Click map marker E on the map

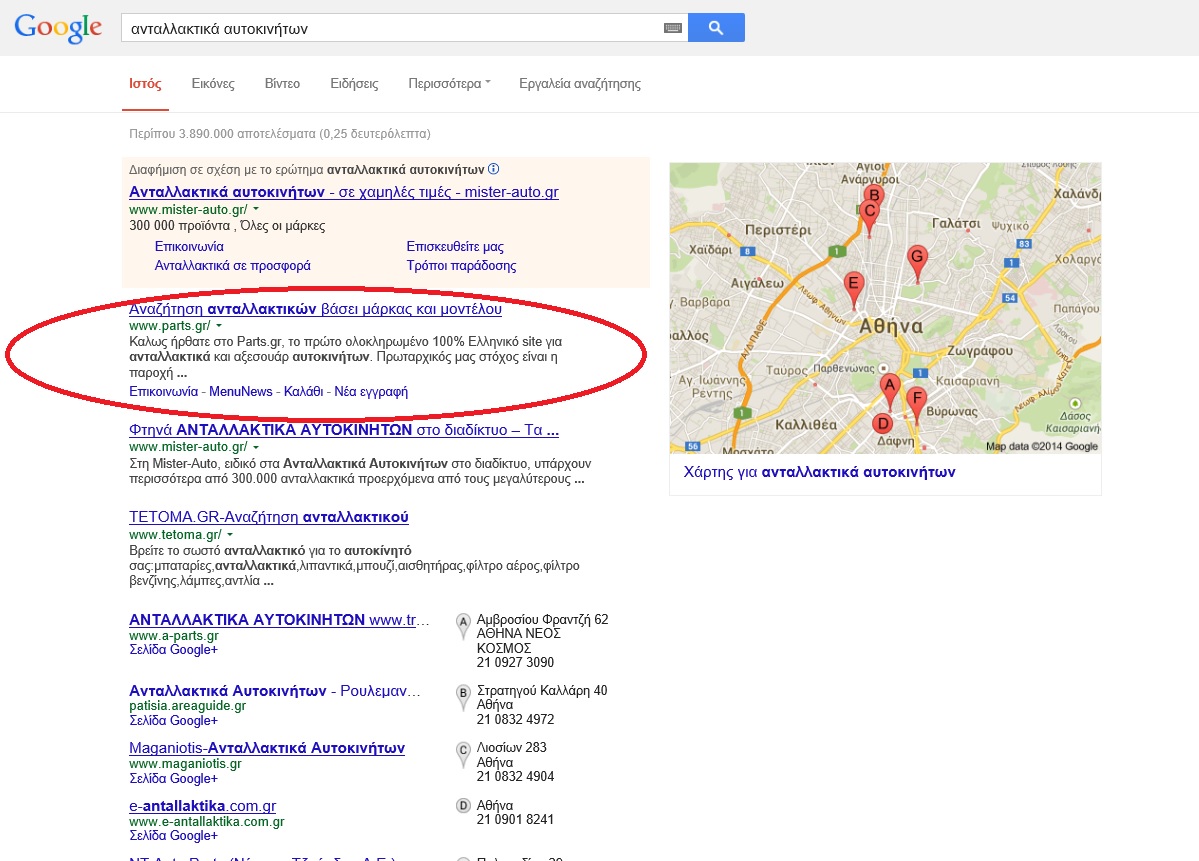point(853,288)
